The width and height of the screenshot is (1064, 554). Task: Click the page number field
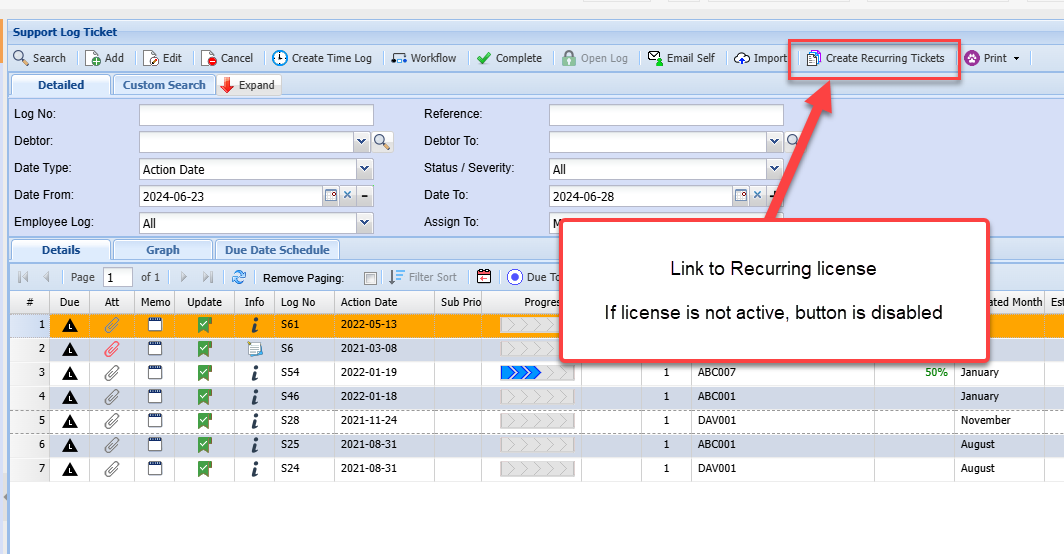coord(117,277)
